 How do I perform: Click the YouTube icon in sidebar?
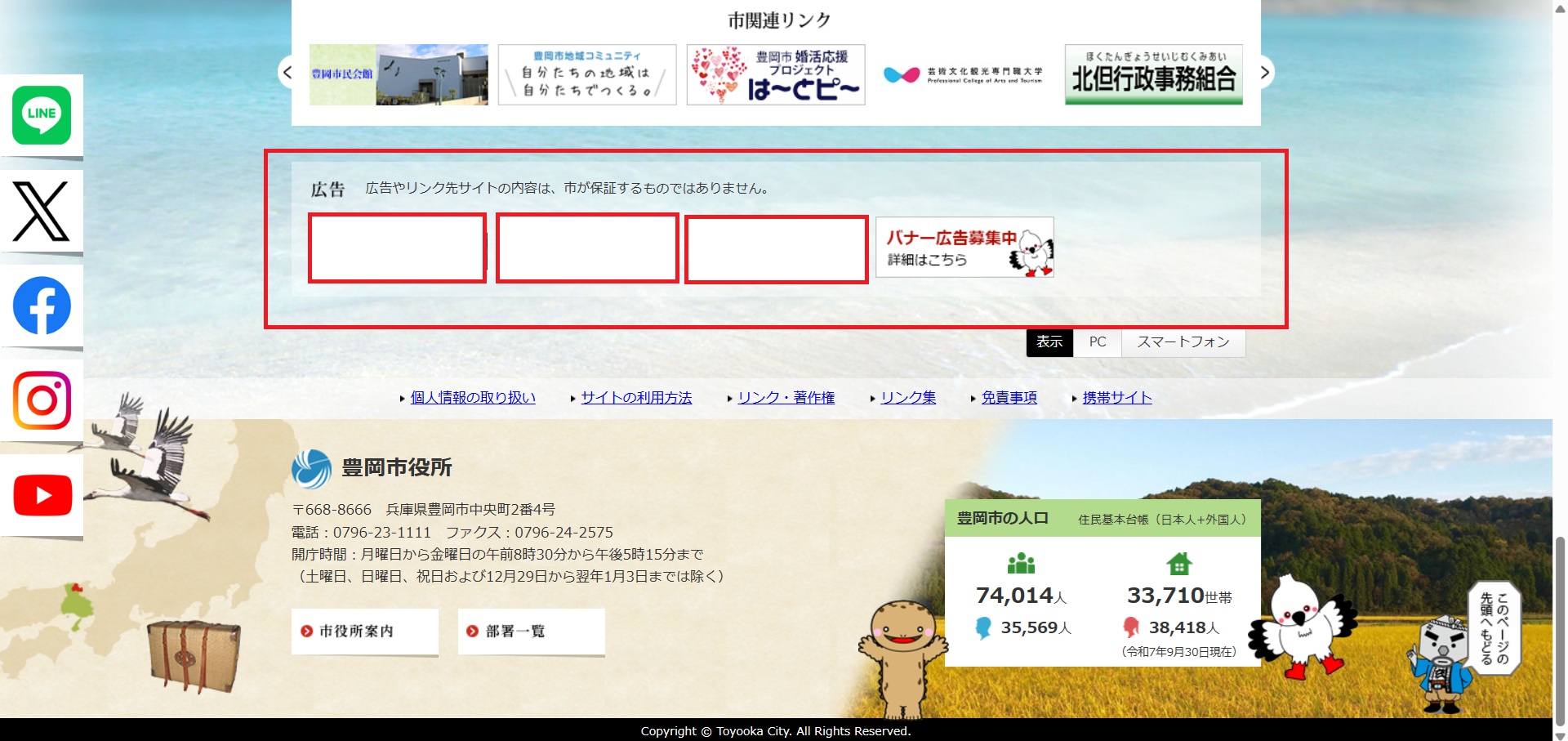pyautogui.click(x=42, y=495)
